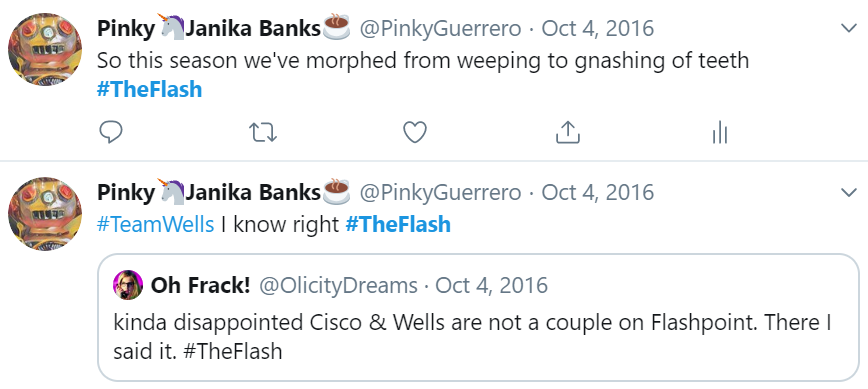Open the Oh Frack! display name

[x=200, y=286]
